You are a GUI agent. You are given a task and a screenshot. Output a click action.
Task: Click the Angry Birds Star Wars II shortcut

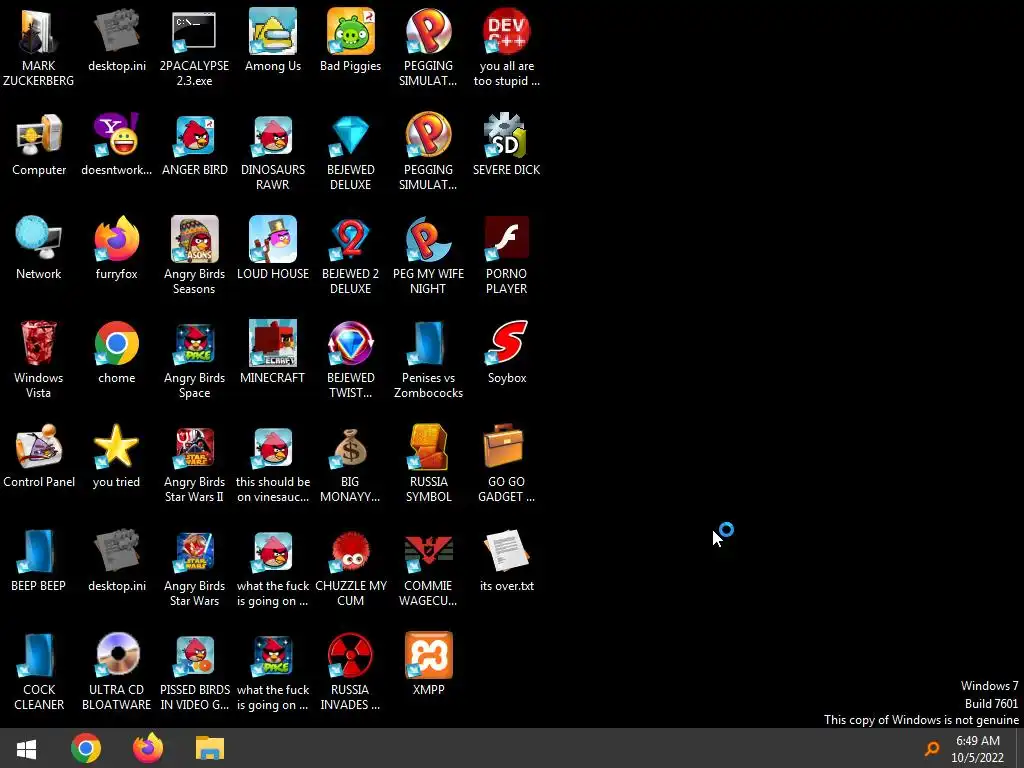(x=195, y=447)
